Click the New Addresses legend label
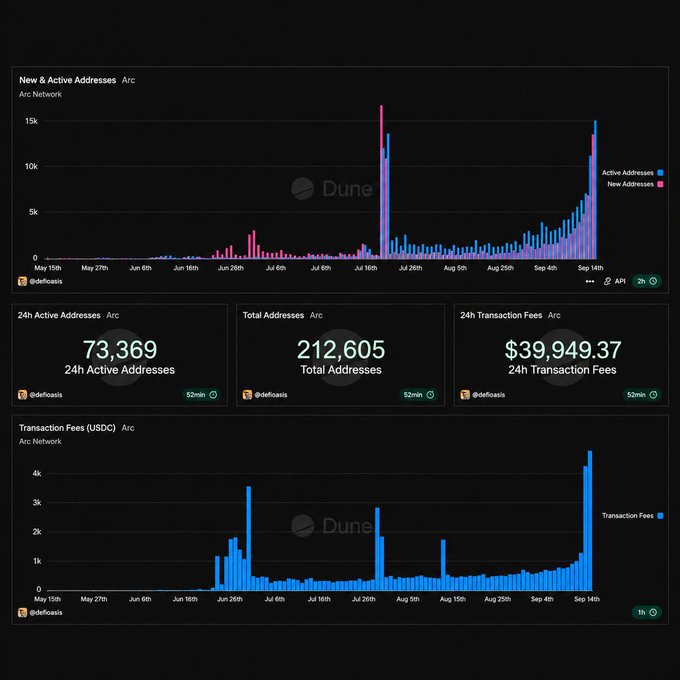The height and width of the screenshot is (680, 680). pos(630,184)
